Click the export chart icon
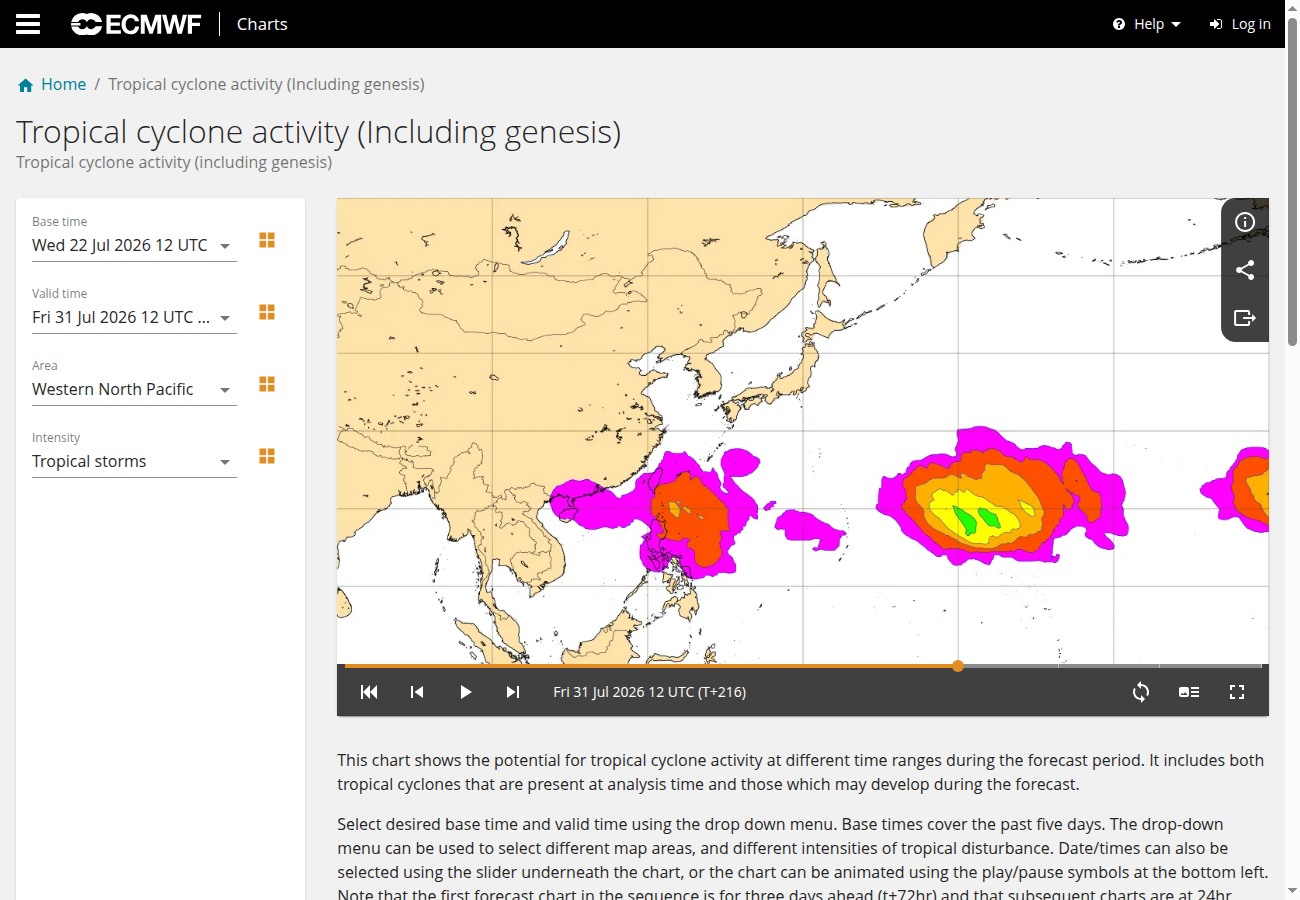Image resolution: width=1300 pixels, height=900 pixels. tap(1245, 318)
